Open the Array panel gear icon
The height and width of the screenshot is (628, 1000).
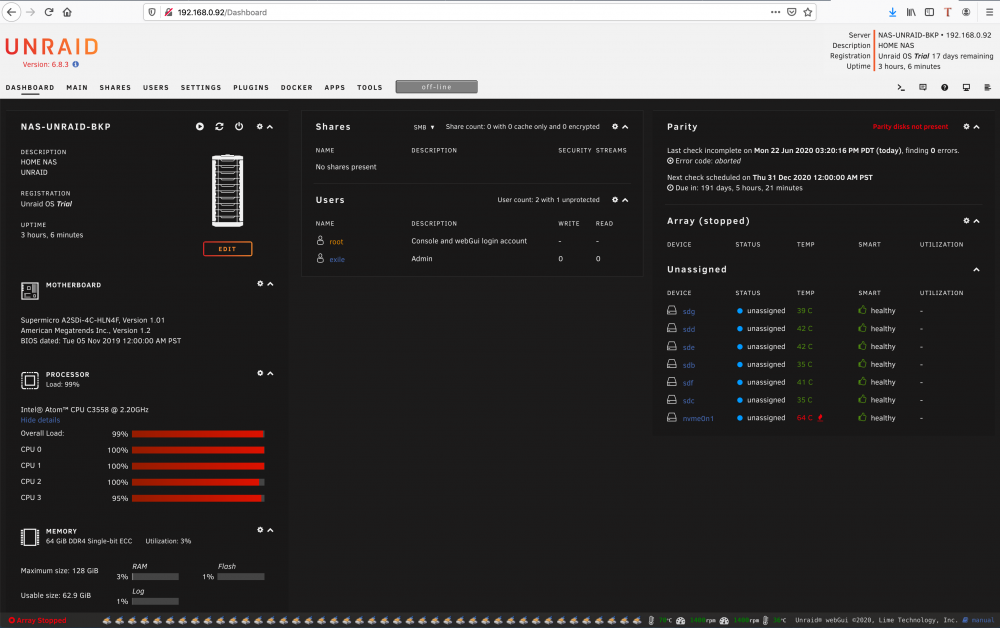[x=966, y=221]
